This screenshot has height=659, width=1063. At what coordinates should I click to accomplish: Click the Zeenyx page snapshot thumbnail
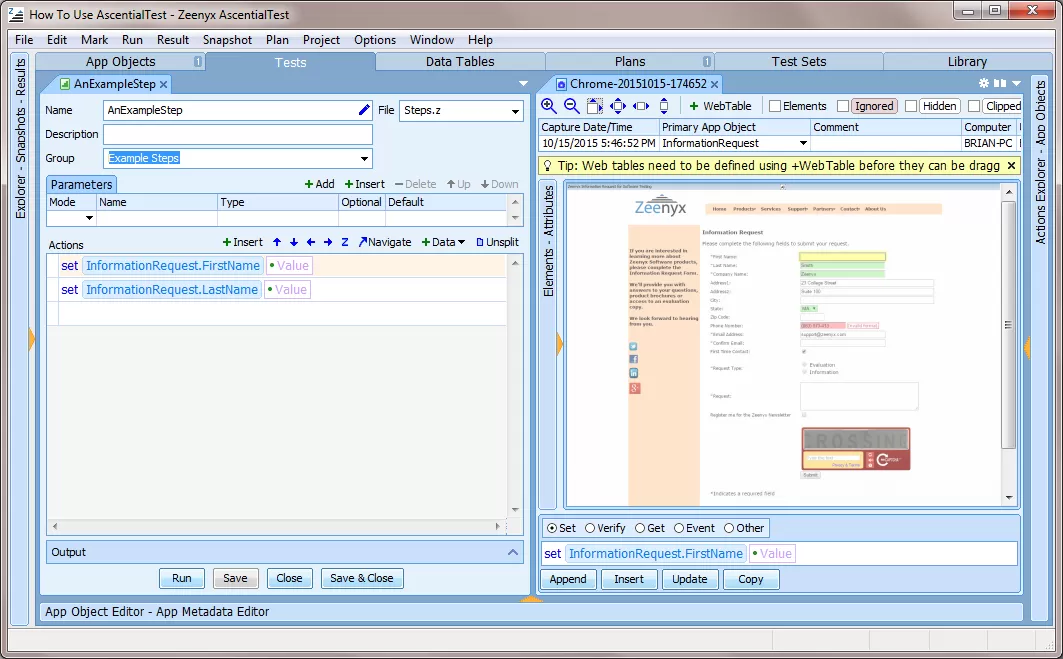[x=783, y=344]
